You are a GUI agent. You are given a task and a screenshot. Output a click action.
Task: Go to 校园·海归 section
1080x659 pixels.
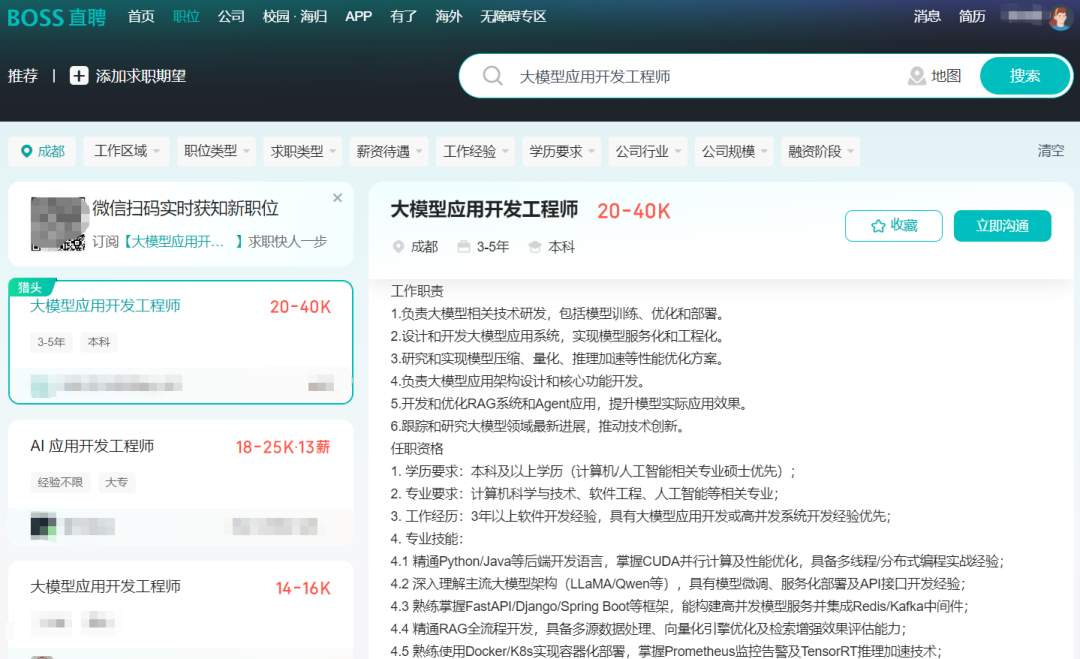tap(295, 17)
